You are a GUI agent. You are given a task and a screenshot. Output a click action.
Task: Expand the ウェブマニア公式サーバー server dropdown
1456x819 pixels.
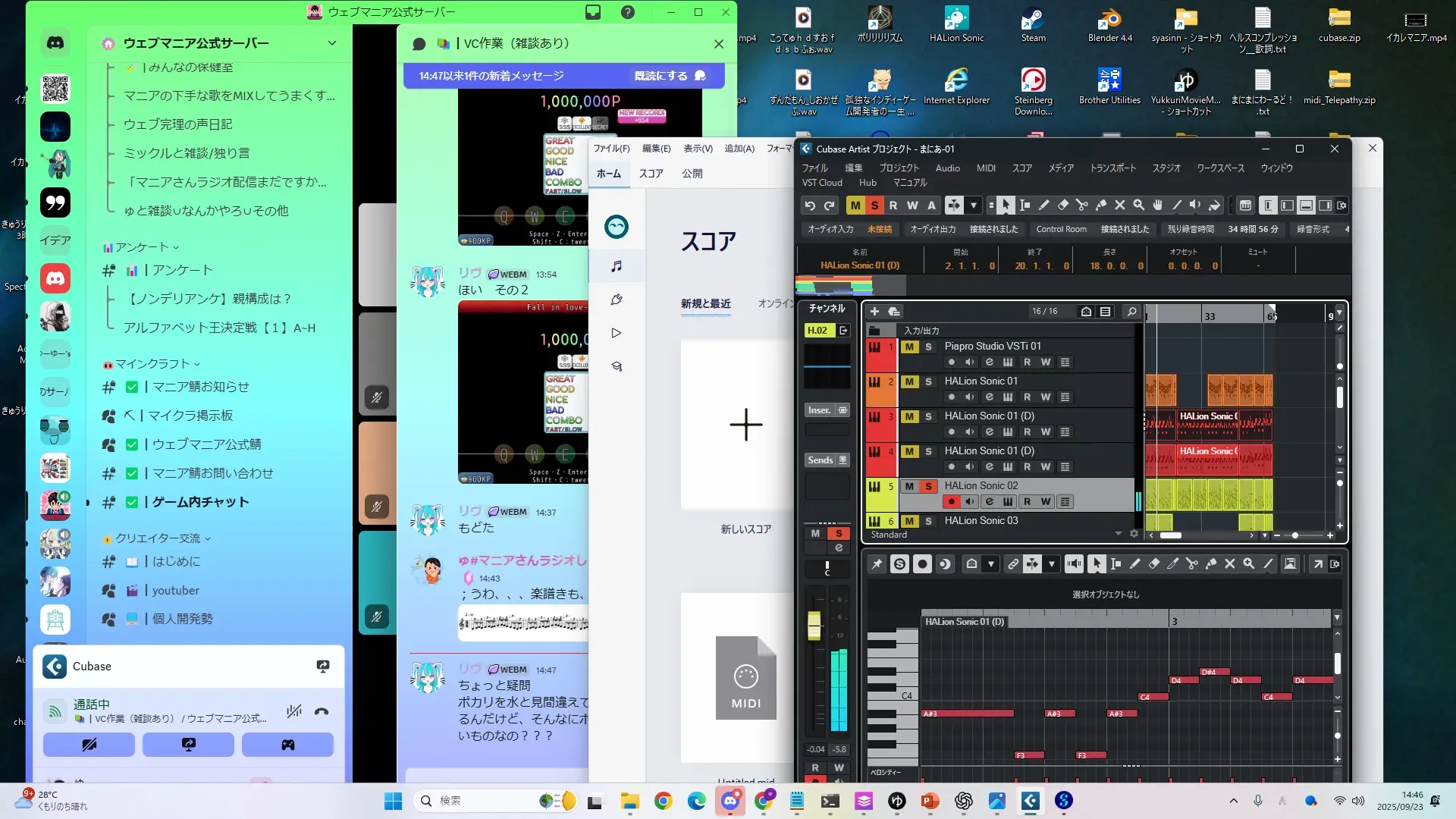click(x=331, y=43)
